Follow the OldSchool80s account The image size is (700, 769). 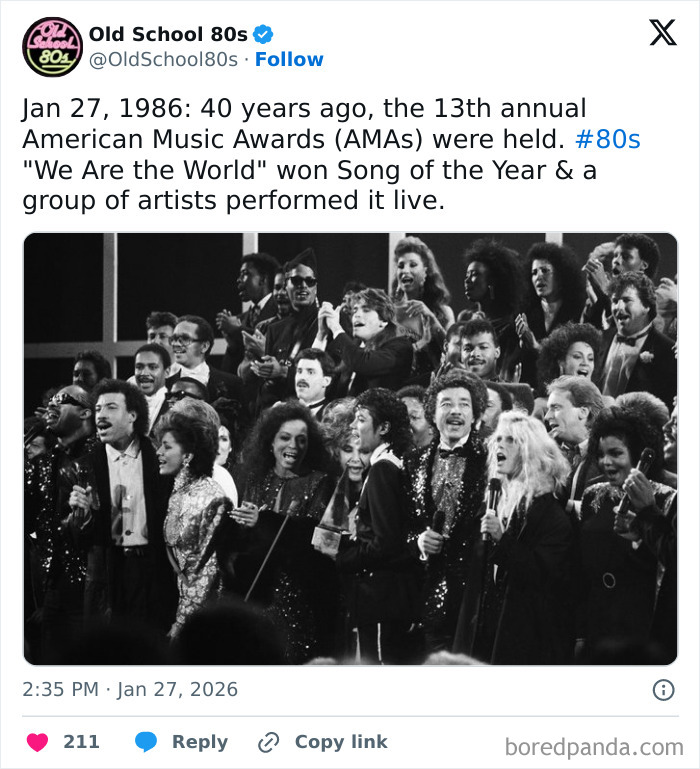289,60
